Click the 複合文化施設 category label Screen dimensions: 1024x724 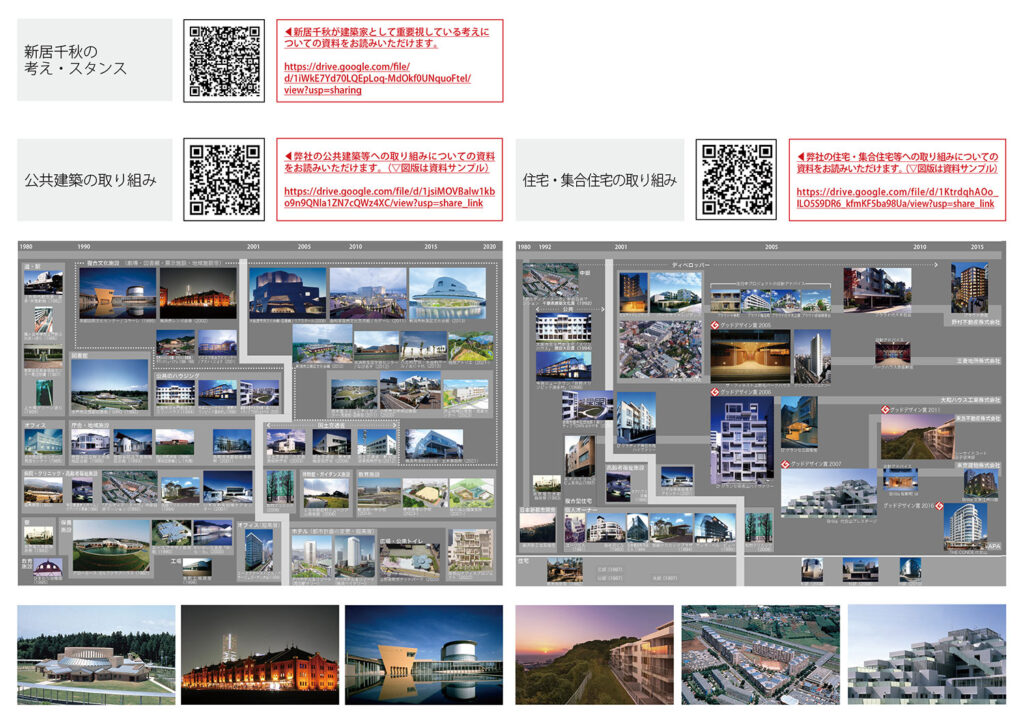(x=103, y=263)
